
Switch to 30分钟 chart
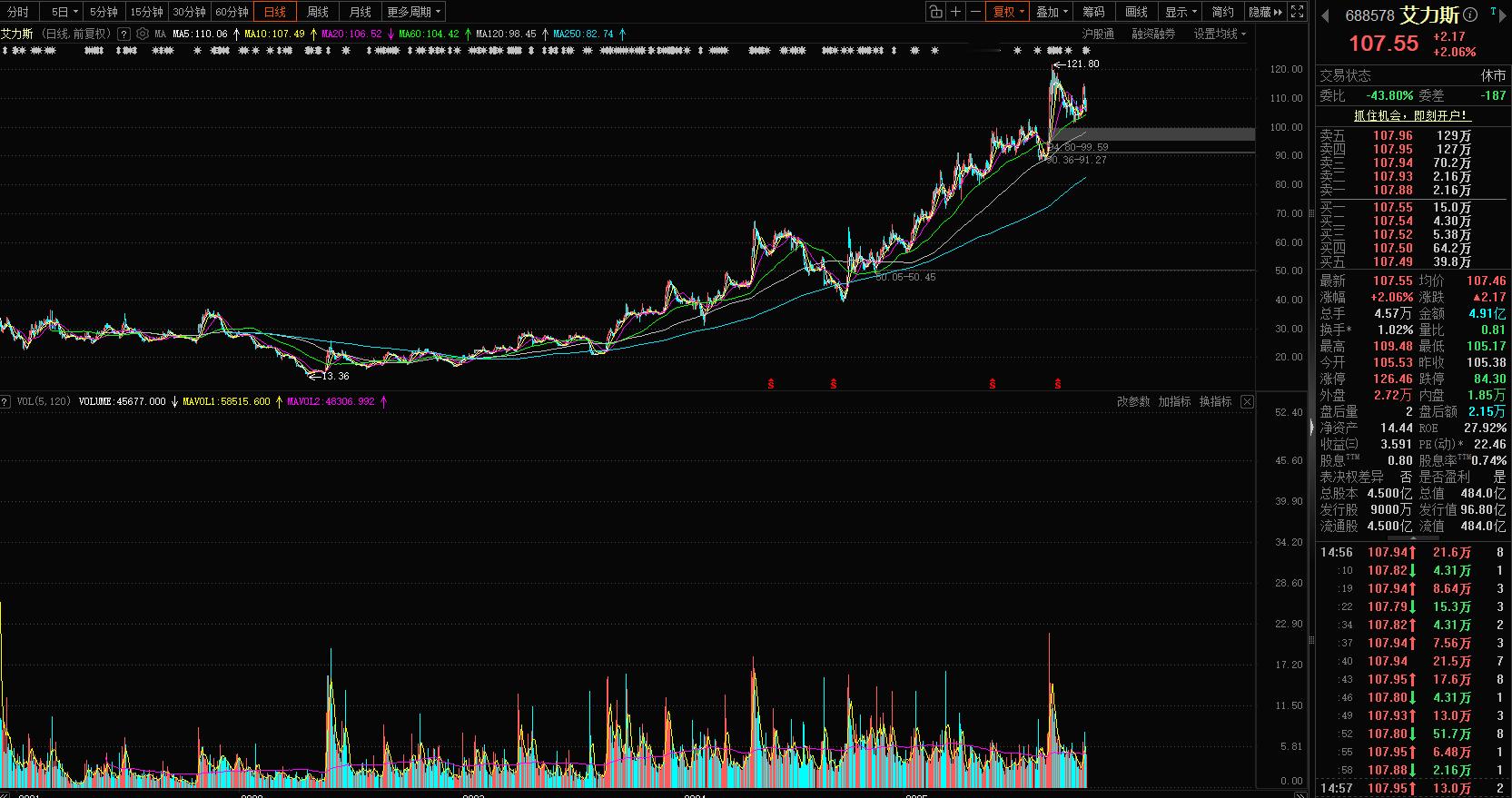coord(189,12)
